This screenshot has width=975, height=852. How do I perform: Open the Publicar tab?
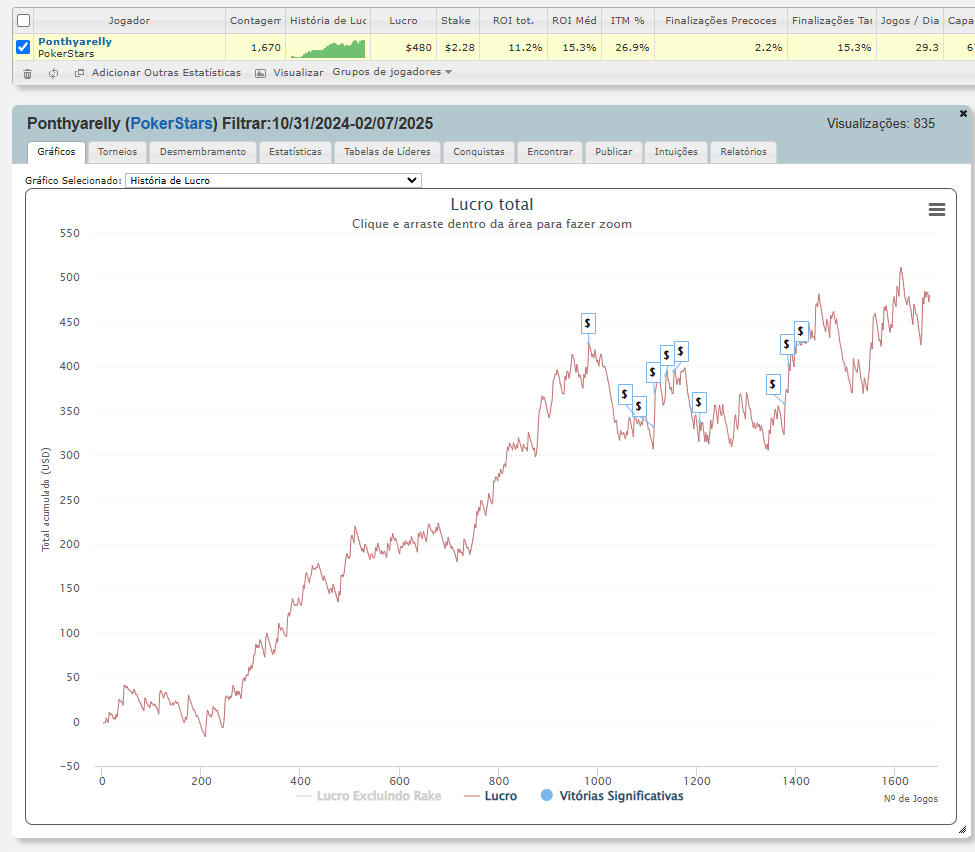pyautogui.click(x=614, y=152)
